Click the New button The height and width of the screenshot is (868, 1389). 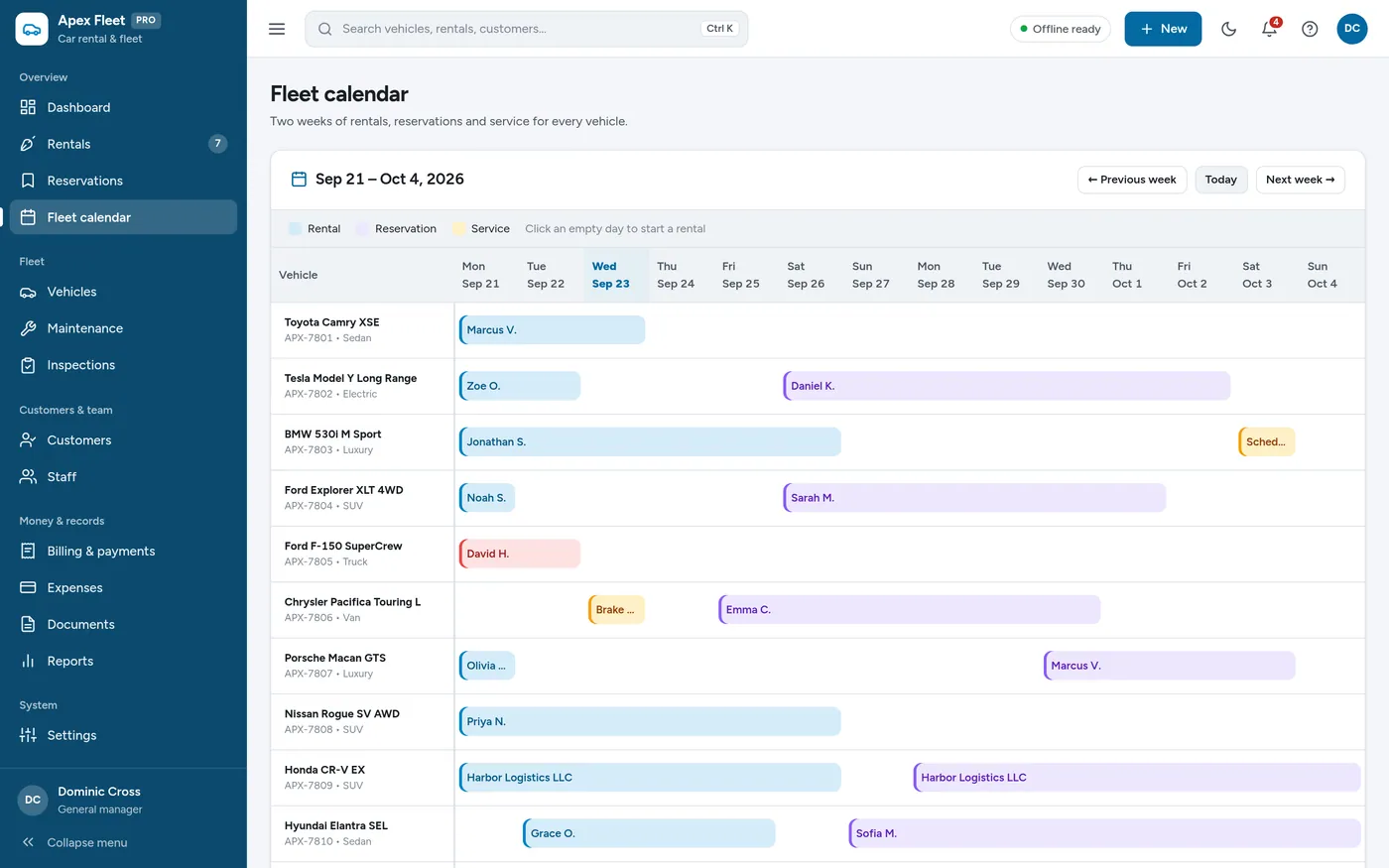(x=1163, y=29)
